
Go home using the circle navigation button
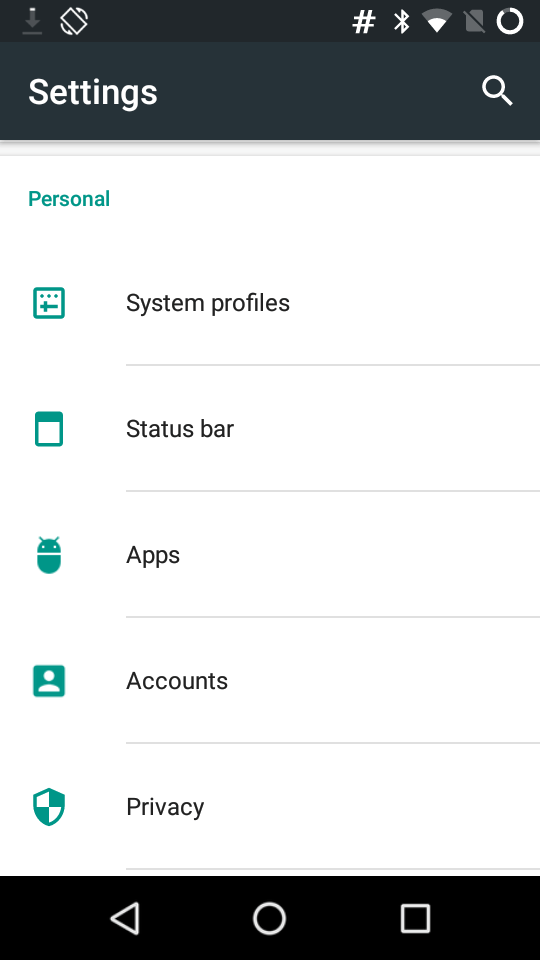pyautogui.click(x=269, y=918)
